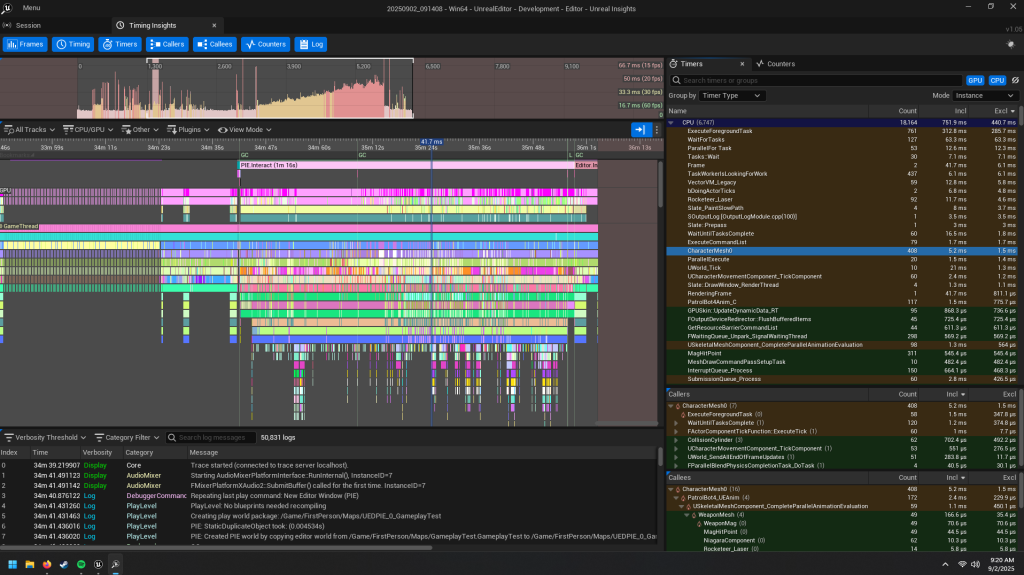Click the volume icon in system tray
The height and width of the screenshot is (575, 1024).
975,564
